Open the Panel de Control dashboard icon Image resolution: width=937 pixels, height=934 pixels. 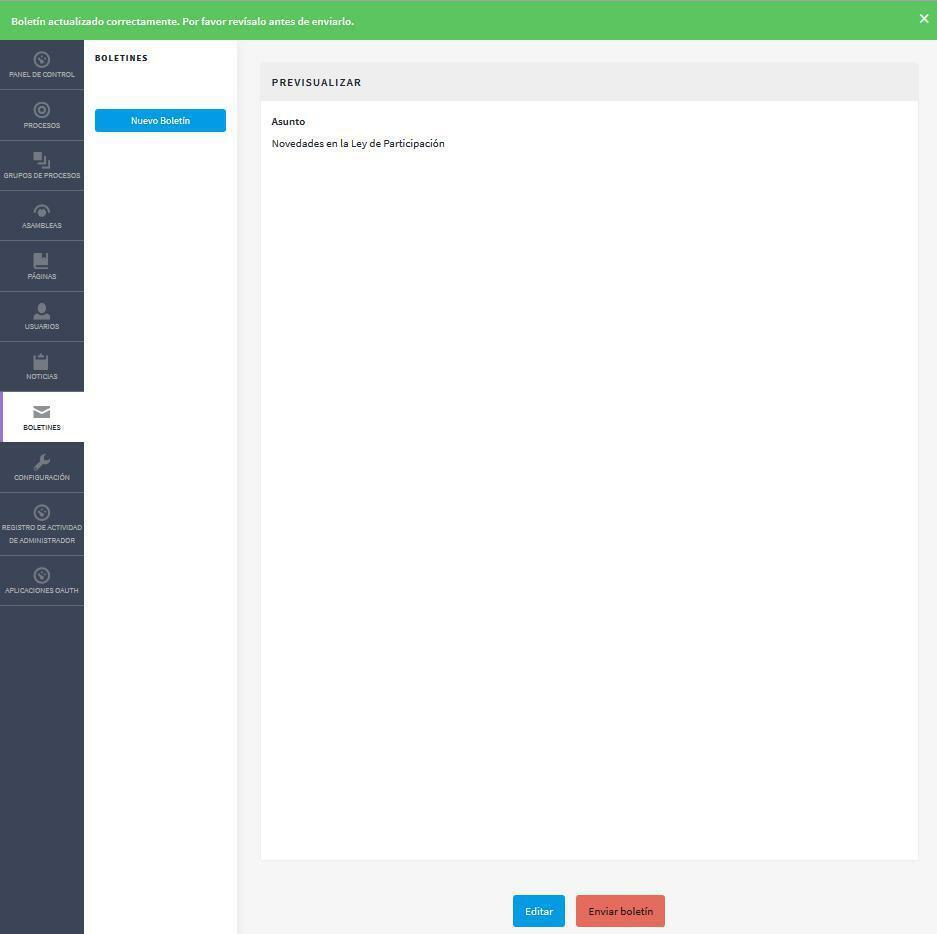coord(42,60)
